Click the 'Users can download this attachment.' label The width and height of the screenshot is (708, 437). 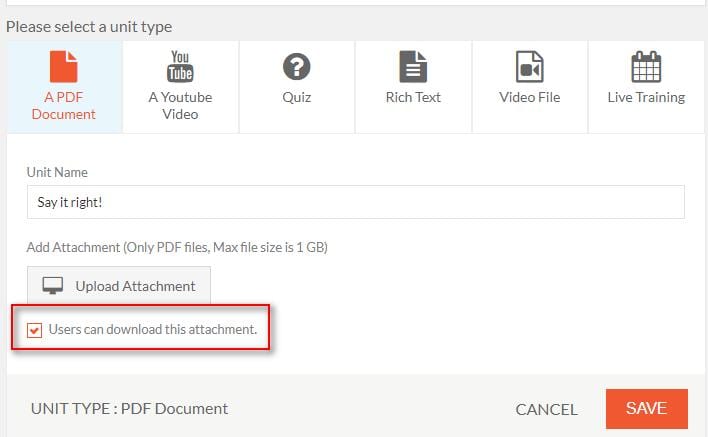tap(153, 330)
